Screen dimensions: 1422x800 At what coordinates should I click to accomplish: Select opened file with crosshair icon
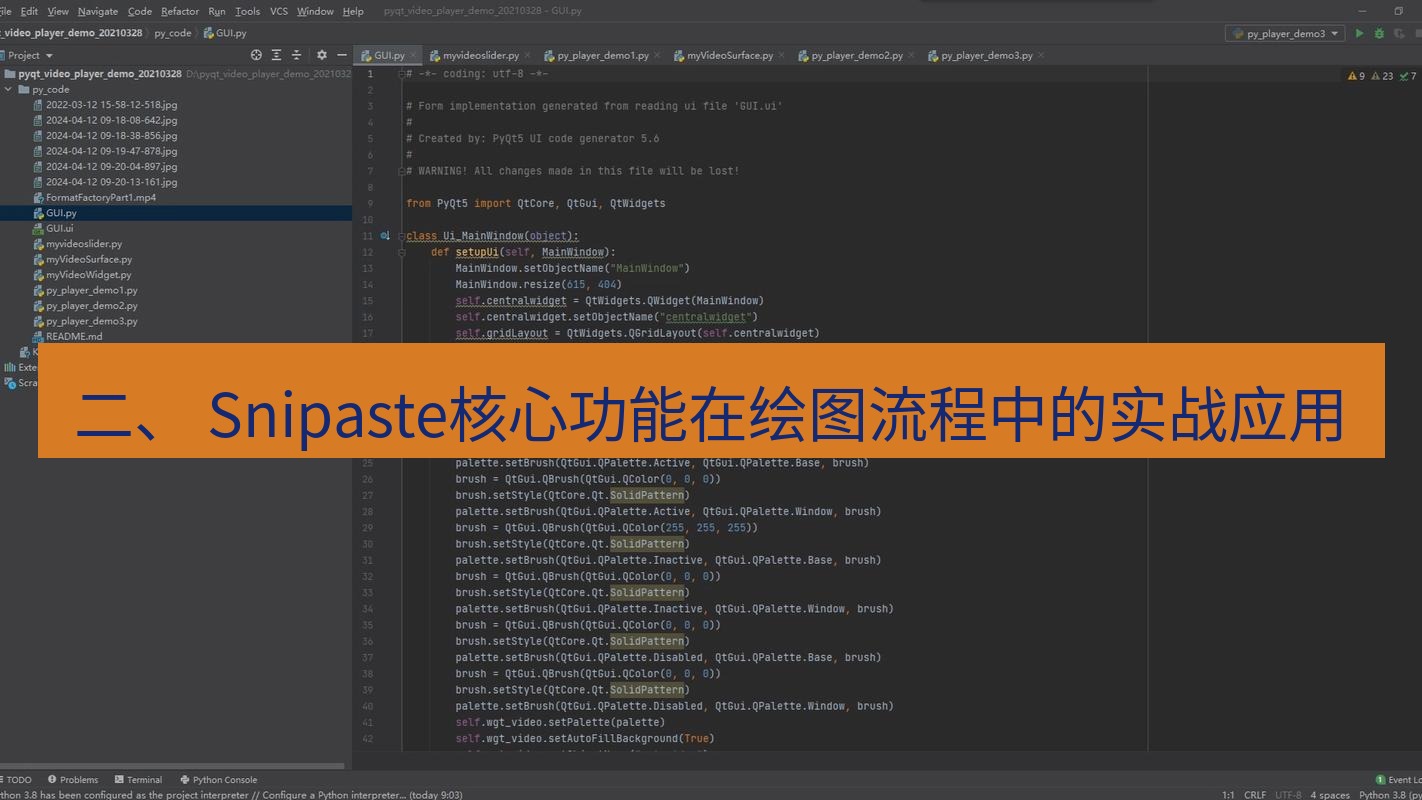pyautogui.click(x=257, y=55)
